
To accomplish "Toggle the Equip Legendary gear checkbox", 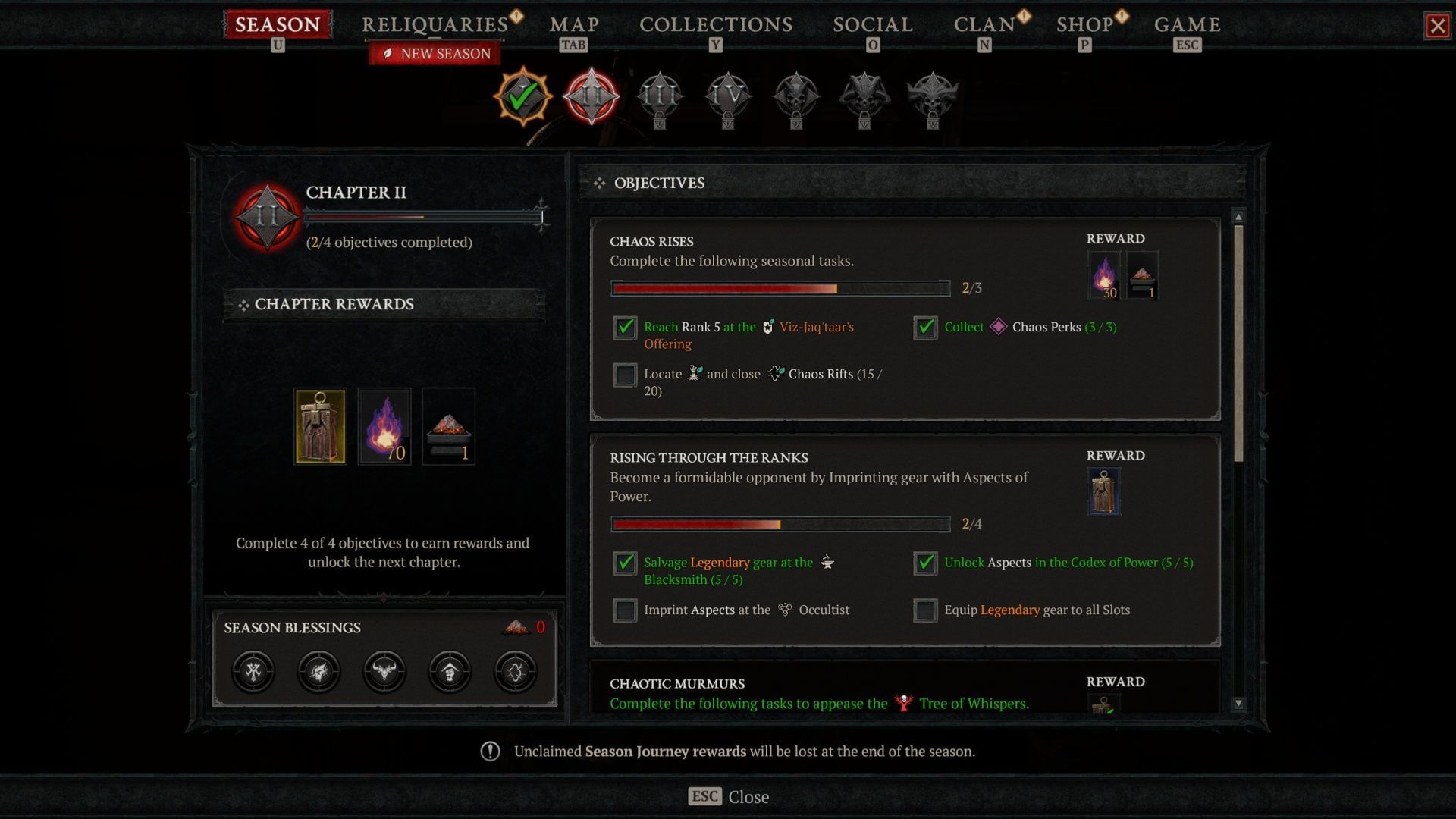I will [x=925, y=610].
